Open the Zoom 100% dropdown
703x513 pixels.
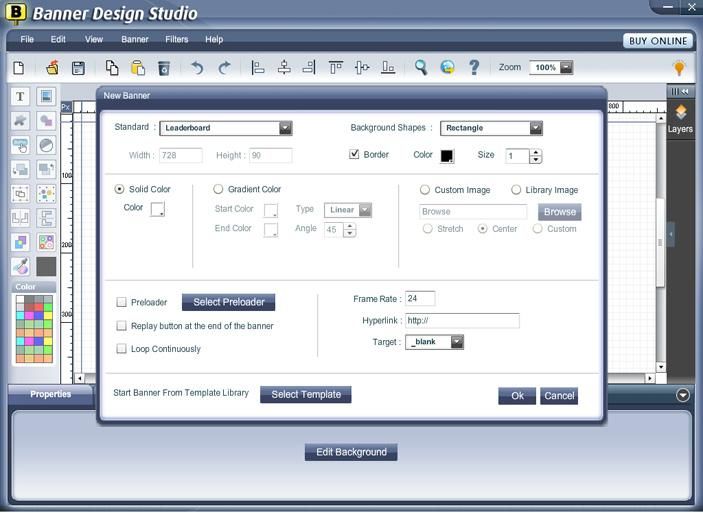tap(551, 68)
